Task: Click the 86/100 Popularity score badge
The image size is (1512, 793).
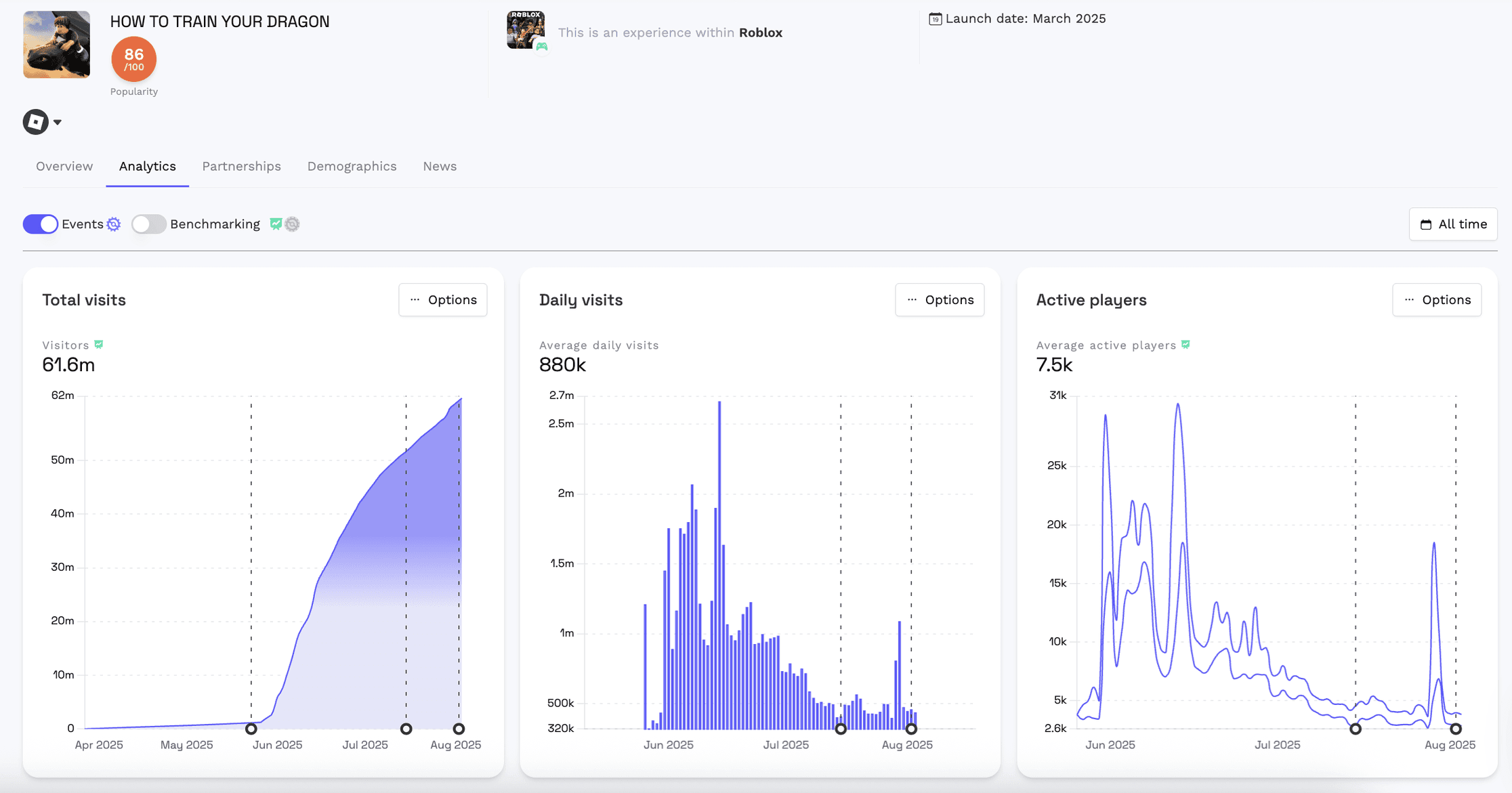Action: tap(133, 59)
